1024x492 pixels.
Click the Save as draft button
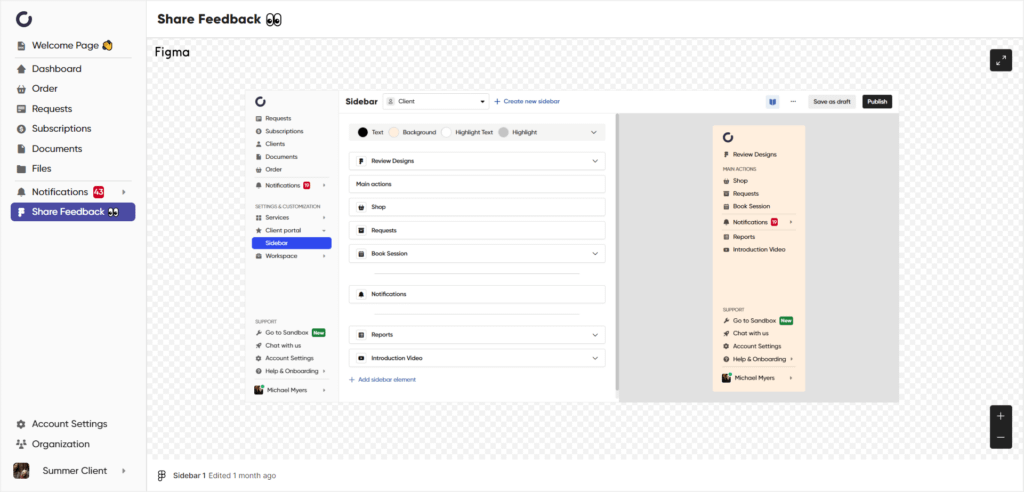(x=832, y=101)
